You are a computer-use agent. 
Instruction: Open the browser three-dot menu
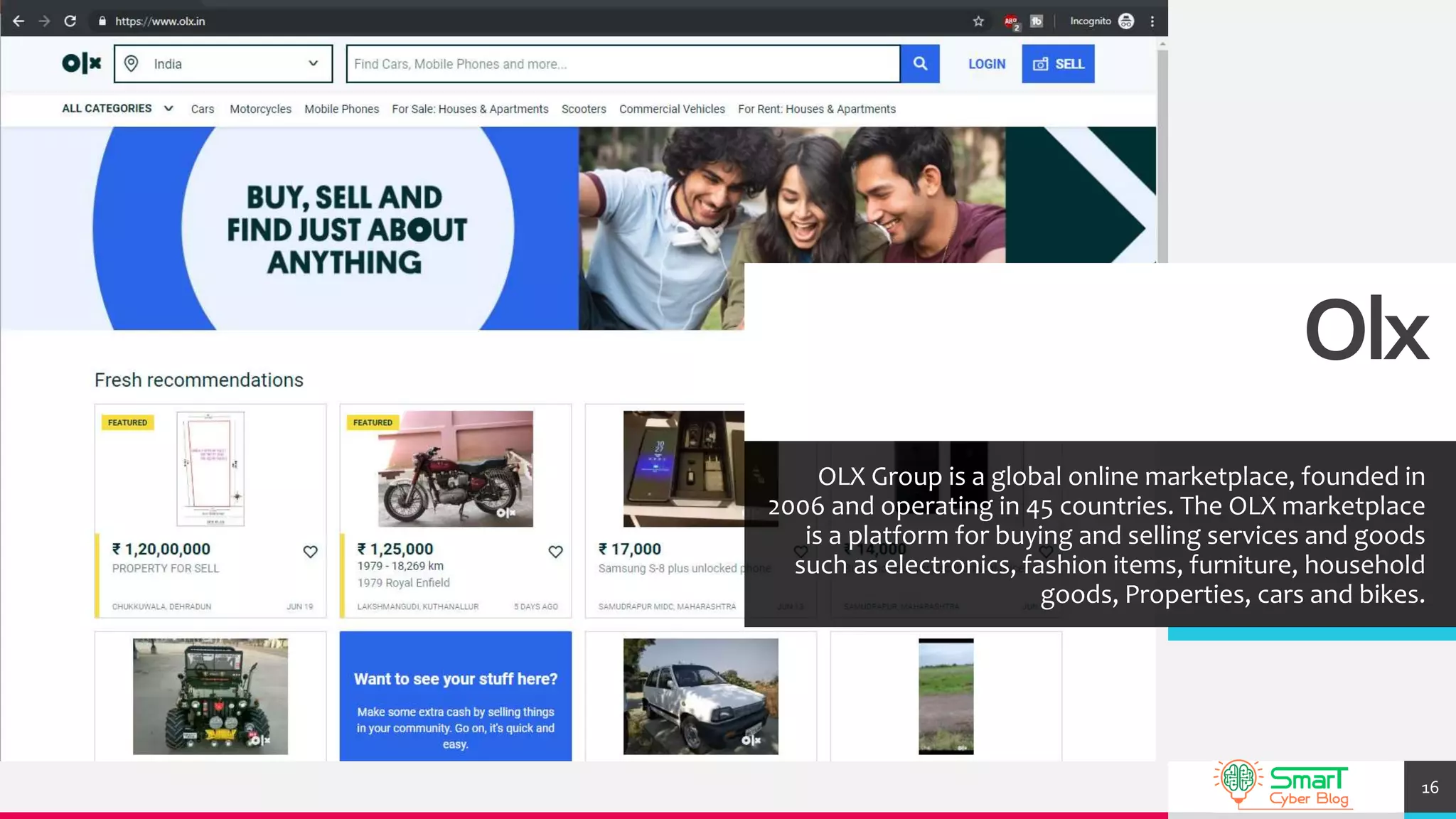[1152, 21]
